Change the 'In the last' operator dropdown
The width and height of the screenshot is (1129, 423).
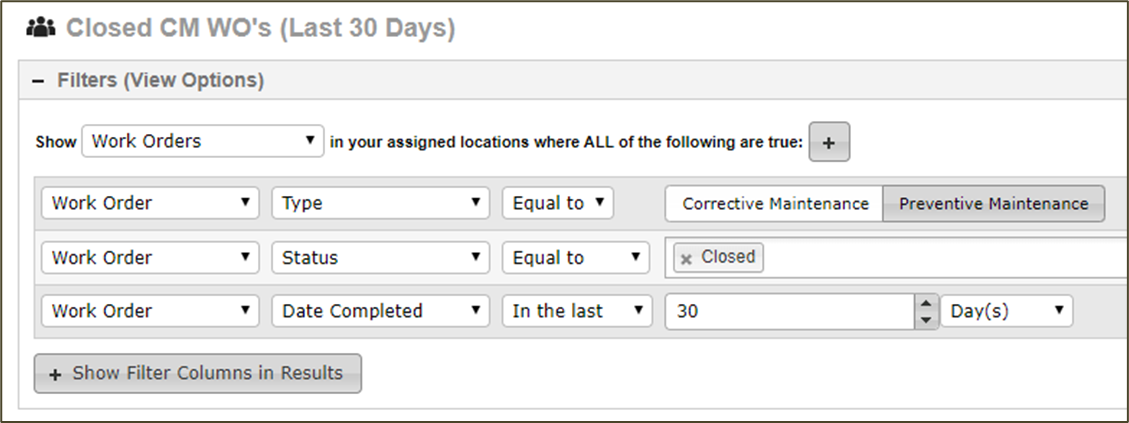coord(577,311)
